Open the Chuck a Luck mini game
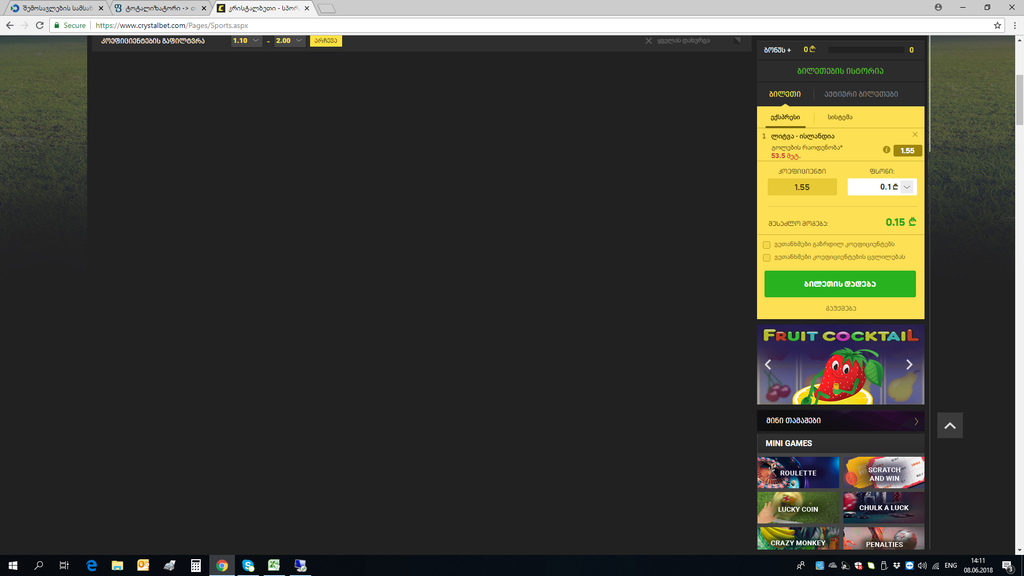 tap(884, 507)
